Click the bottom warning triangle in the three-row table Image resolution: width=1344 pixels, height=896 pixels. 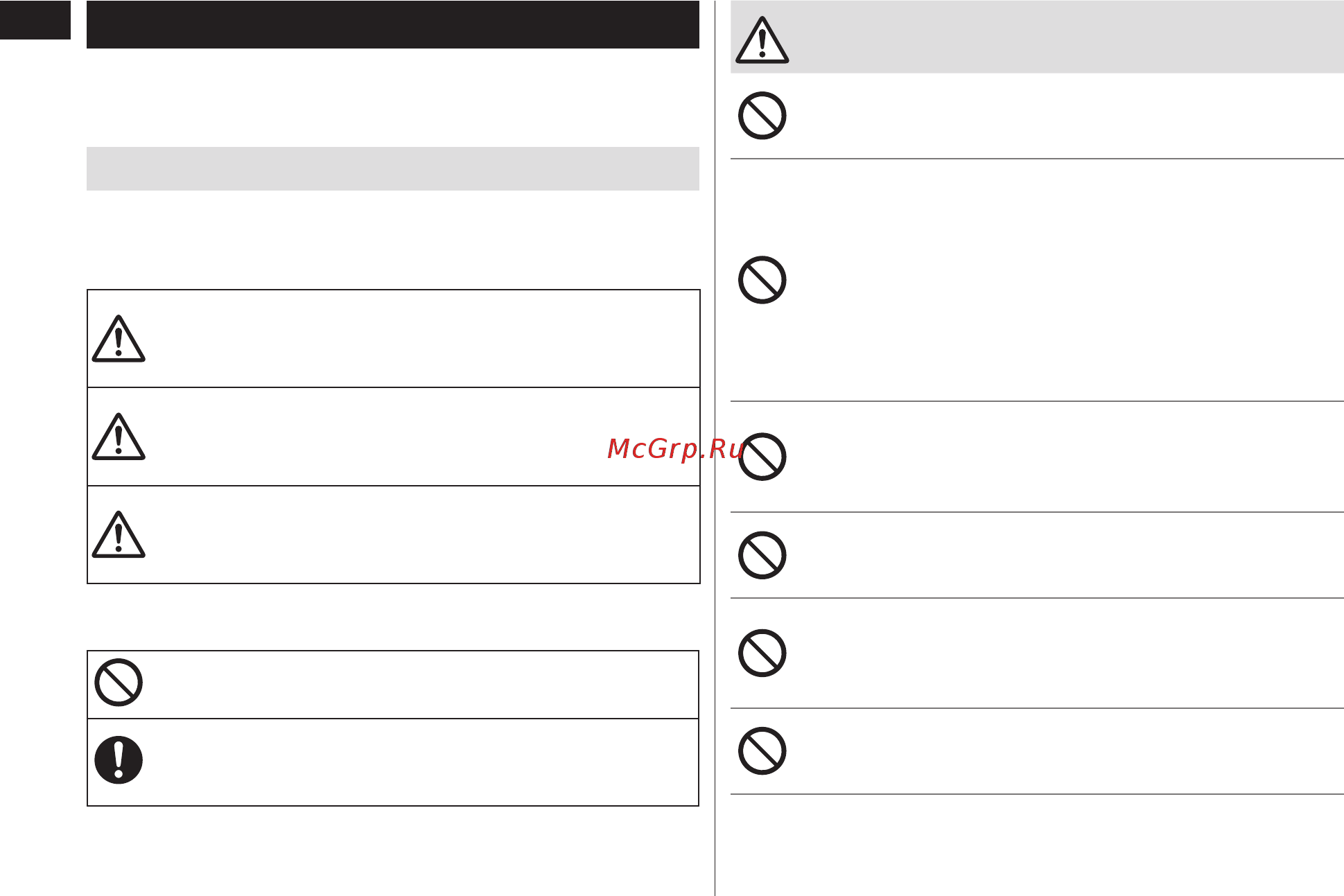point(119,534)
